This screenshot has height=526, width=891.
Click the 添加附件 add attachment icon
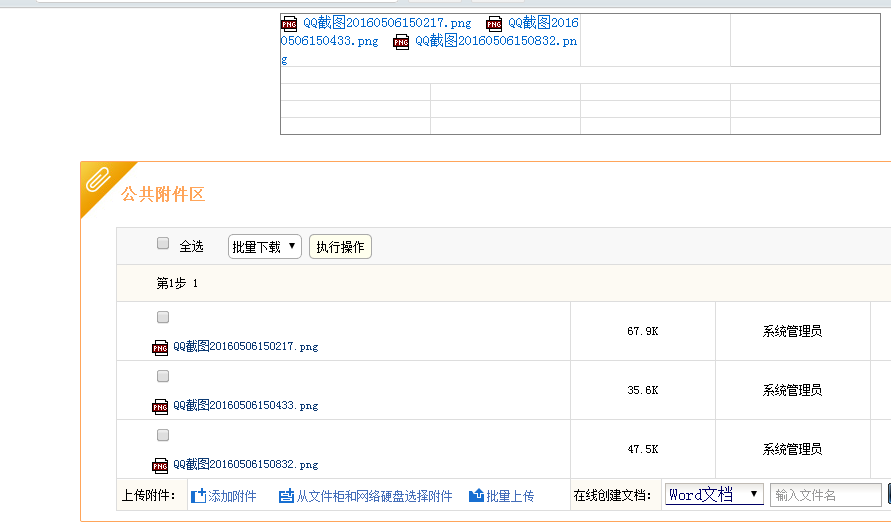click(x=198, y=496)
